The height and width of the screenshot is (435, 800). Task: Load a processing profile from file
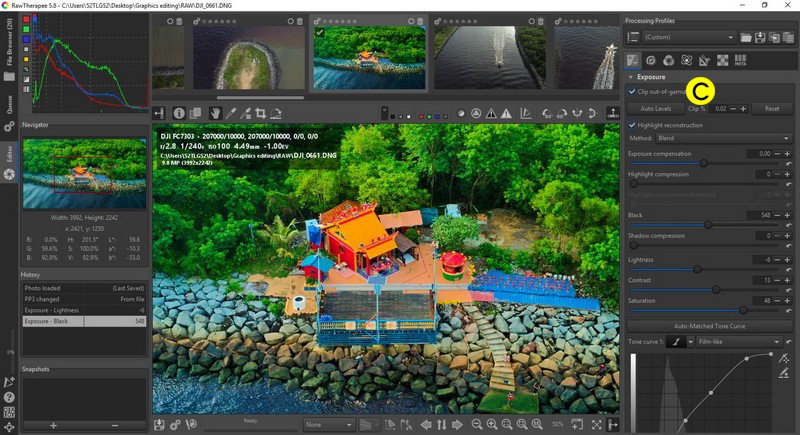point(746,37)
